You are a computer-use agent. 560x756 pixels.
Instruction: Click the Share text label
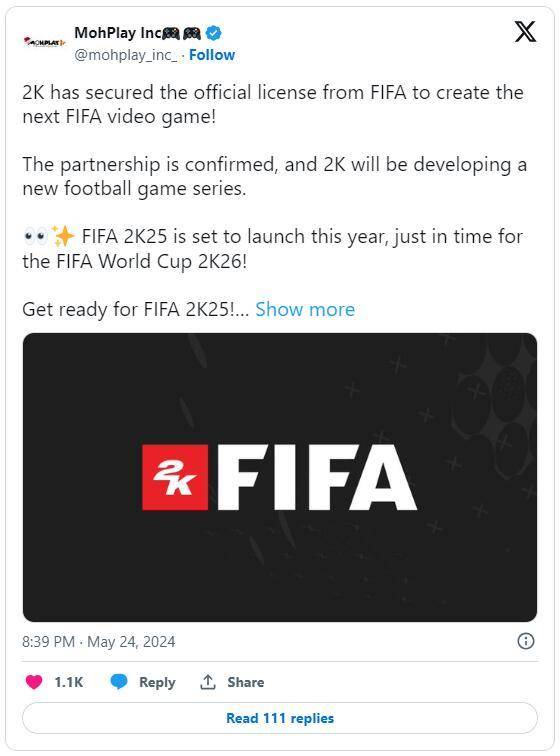246,682
